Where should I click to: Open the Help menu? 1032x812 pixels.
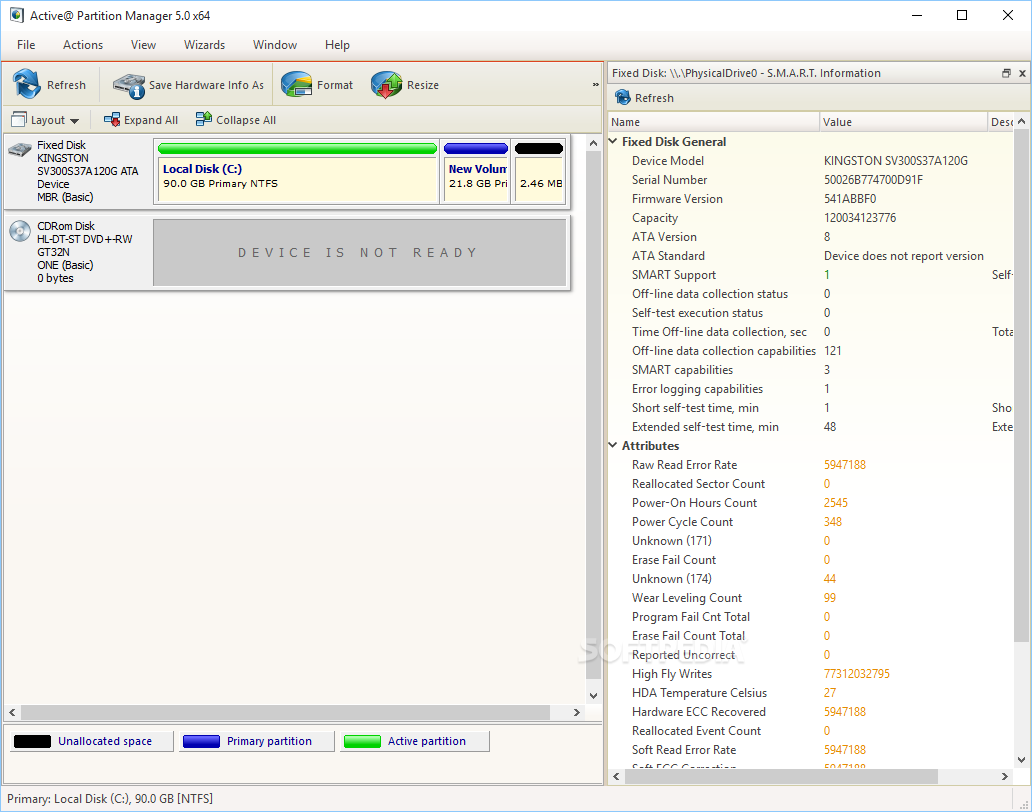(x=337, y=45)
